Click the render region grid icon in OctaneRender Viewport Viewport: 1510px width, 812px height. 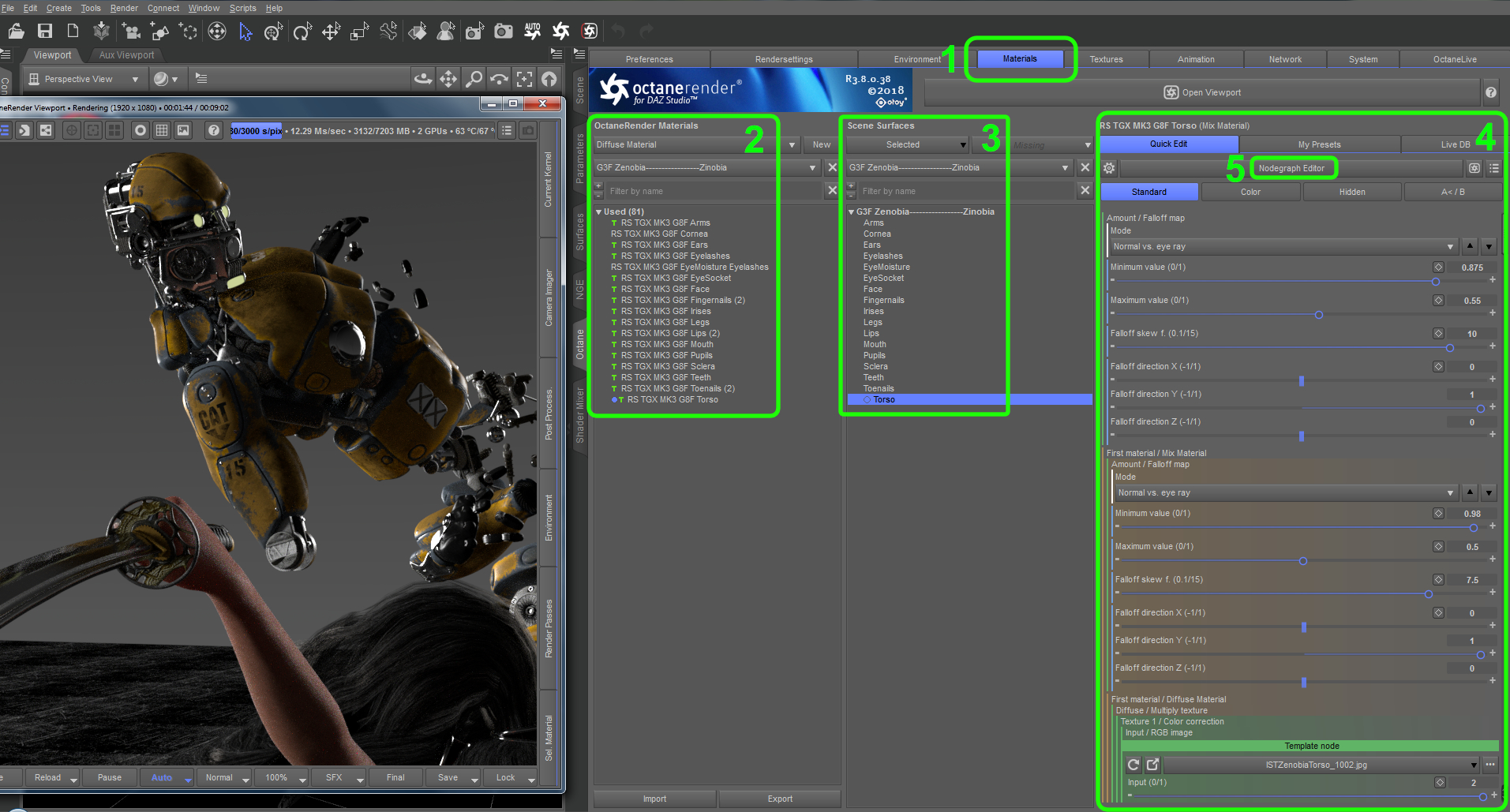click(x=162, y=130)
